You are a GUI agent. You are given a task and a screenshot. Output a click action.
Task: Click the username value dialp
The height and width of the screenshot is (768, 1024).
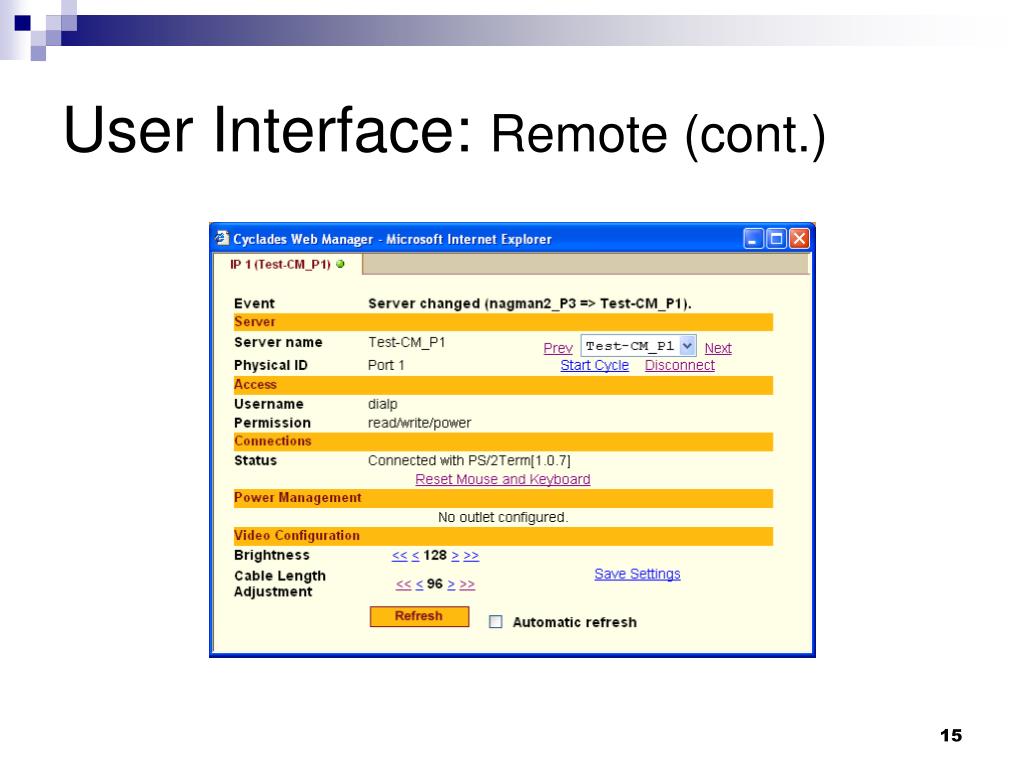pos(383,404)
